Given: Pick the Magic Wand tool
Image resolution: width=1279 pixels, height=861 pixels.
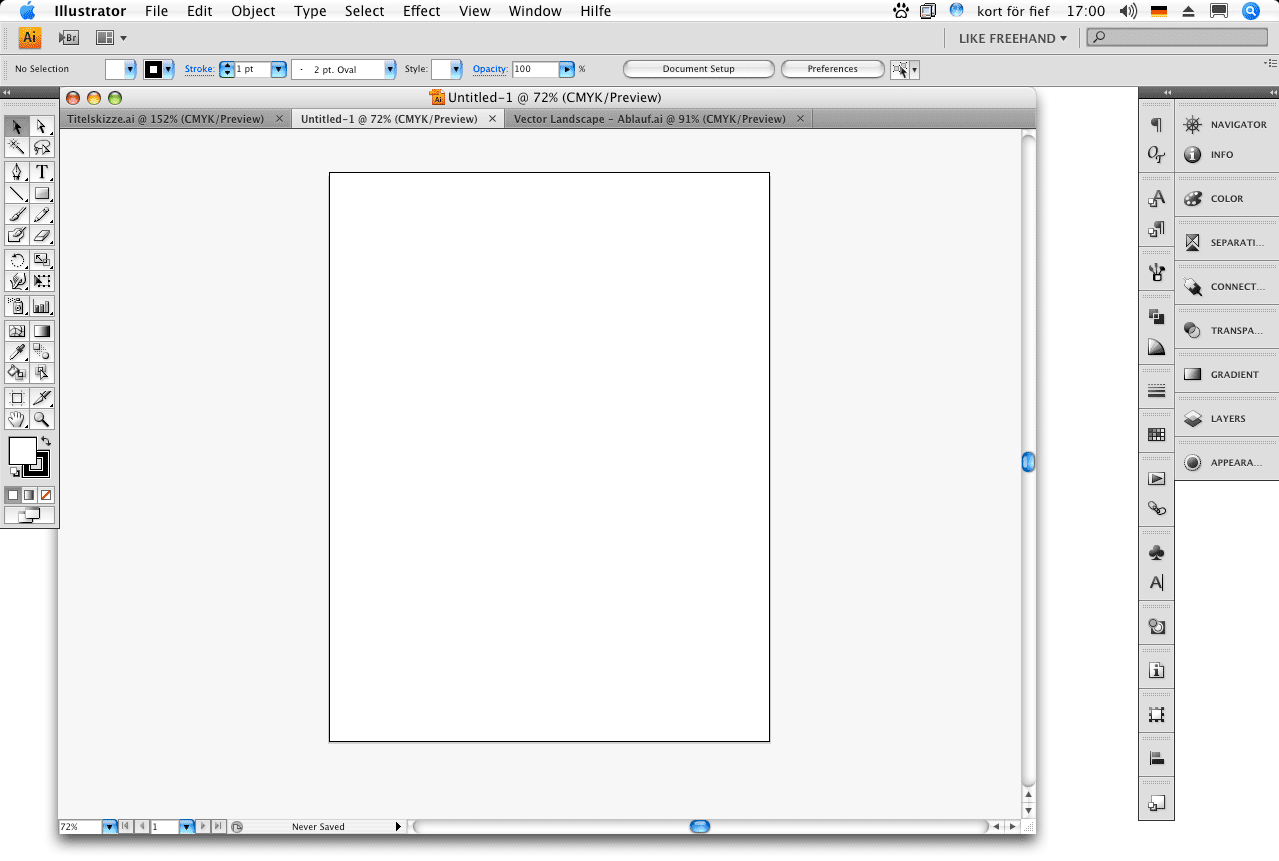Looking at the screenshot, I should pyautogui.click(x=17, y=147).
